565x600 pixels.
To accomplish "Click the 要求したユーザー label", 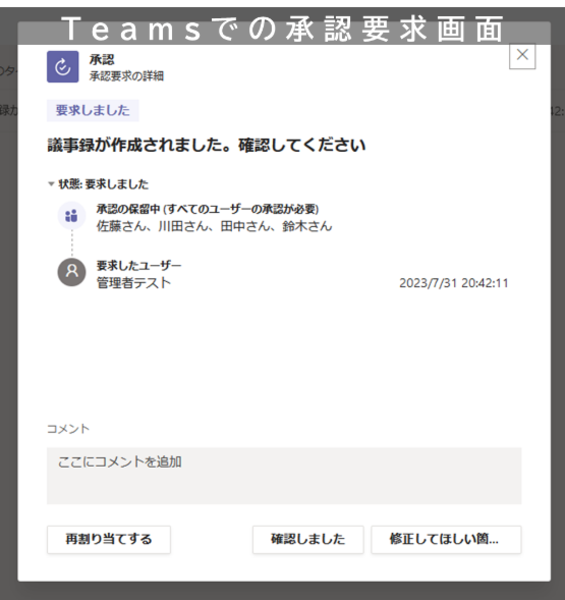I will click(x=138, y=265).
